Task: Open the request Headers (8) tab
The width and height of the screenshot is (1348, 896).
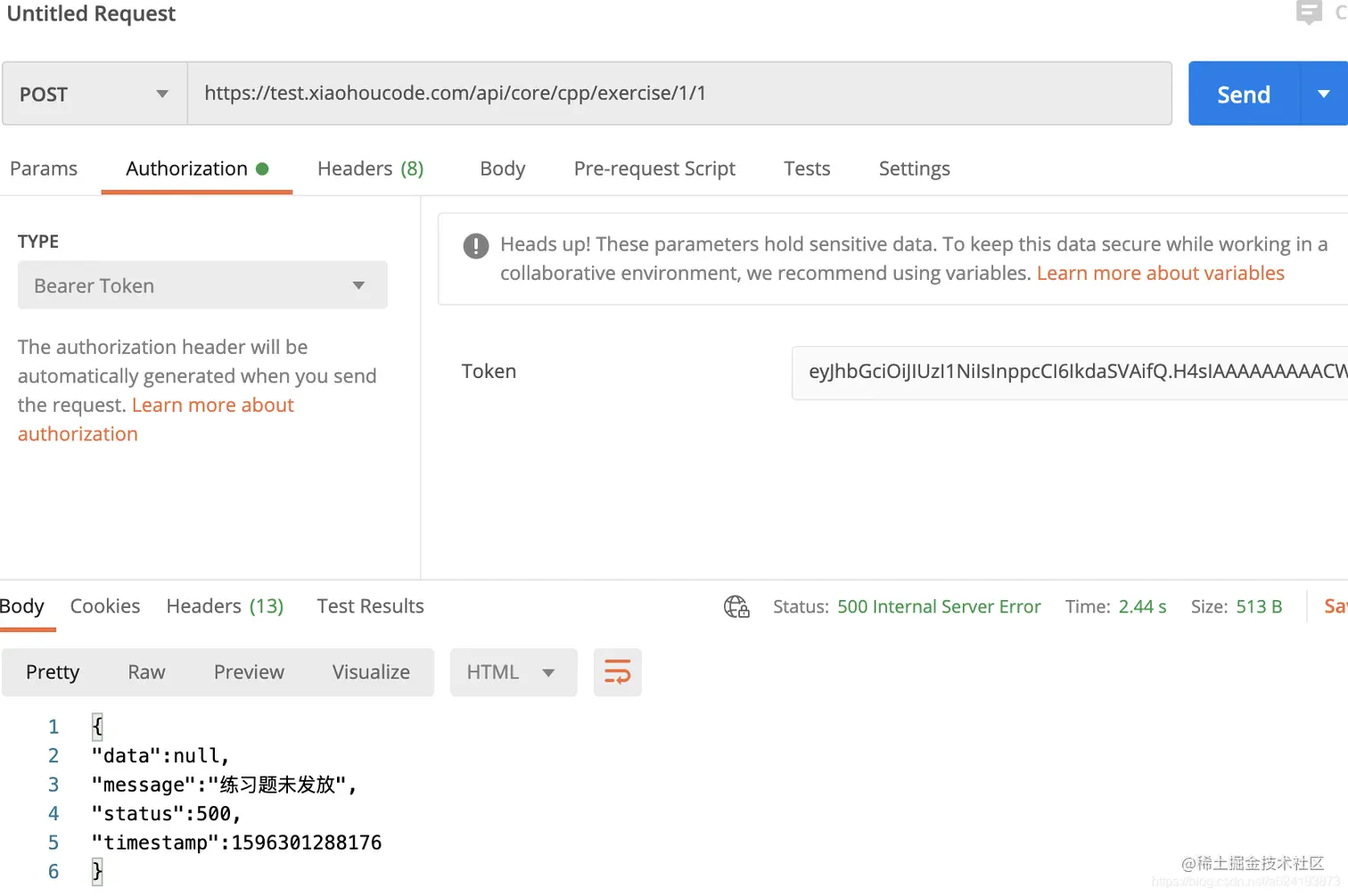Action: [371, 169]
